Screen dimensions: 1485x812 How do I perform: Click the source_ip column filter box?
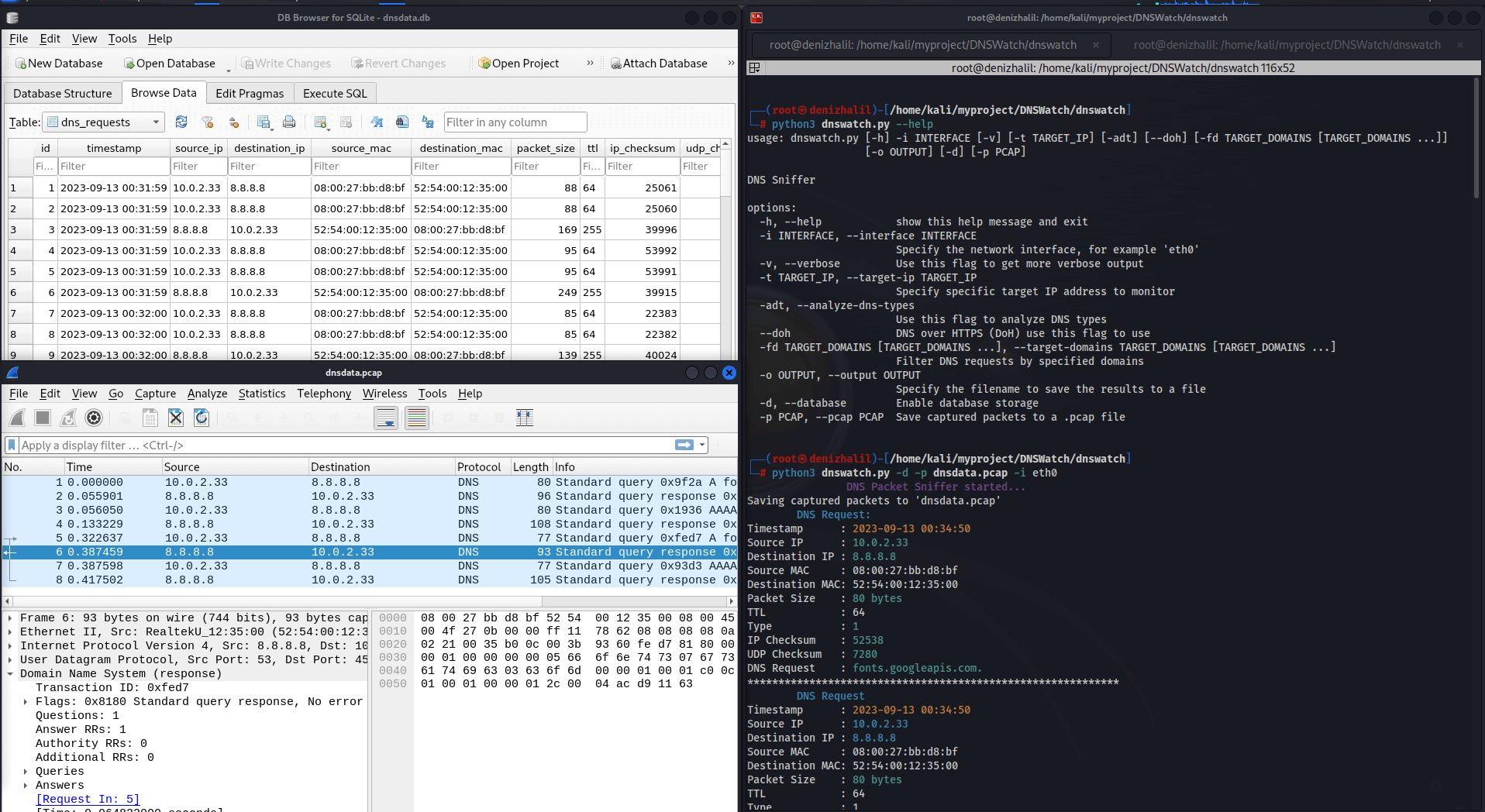click(x=198, y=166)
